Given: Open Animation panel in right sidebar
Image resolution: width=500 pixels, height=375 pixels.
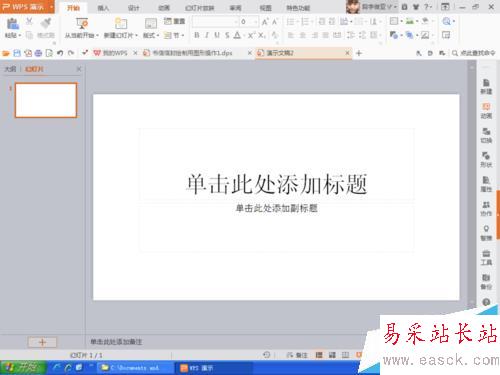Looking at the screenshot, I should point(486,111).
